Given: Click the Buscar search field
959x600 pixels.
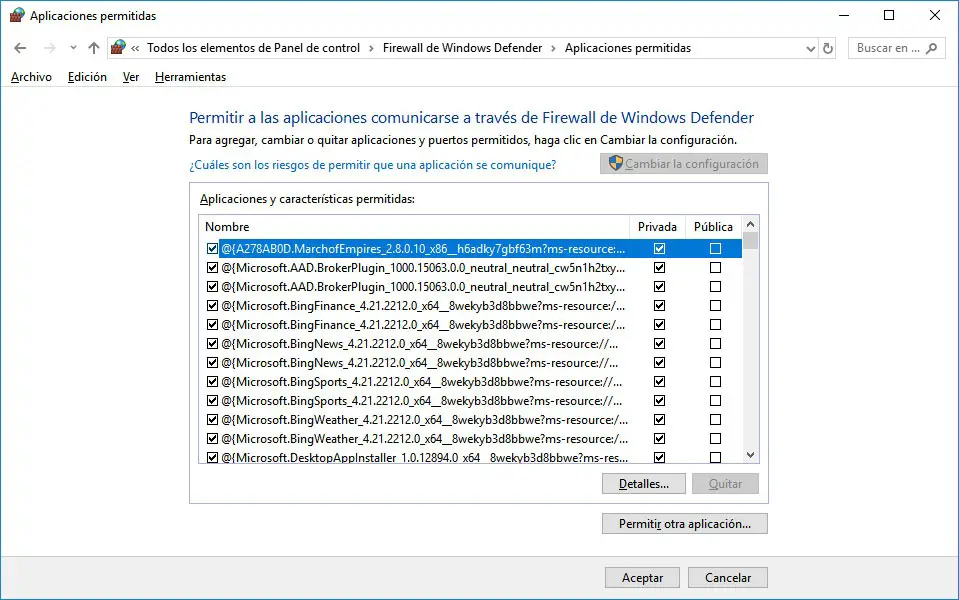Looking at the screenshot, I should click(887, 48).
